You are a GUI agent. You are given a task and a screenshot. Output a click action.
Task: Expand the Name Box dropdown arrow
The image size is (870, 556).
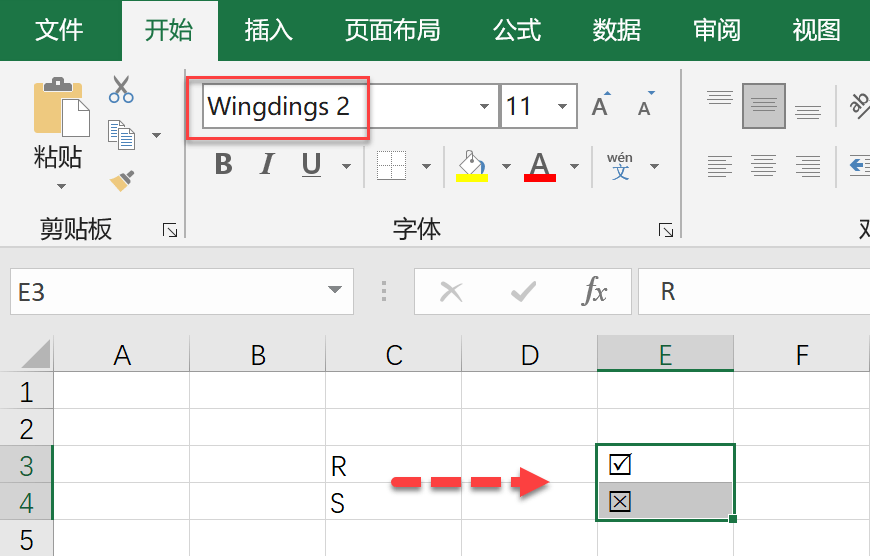(x=335, y=290)
